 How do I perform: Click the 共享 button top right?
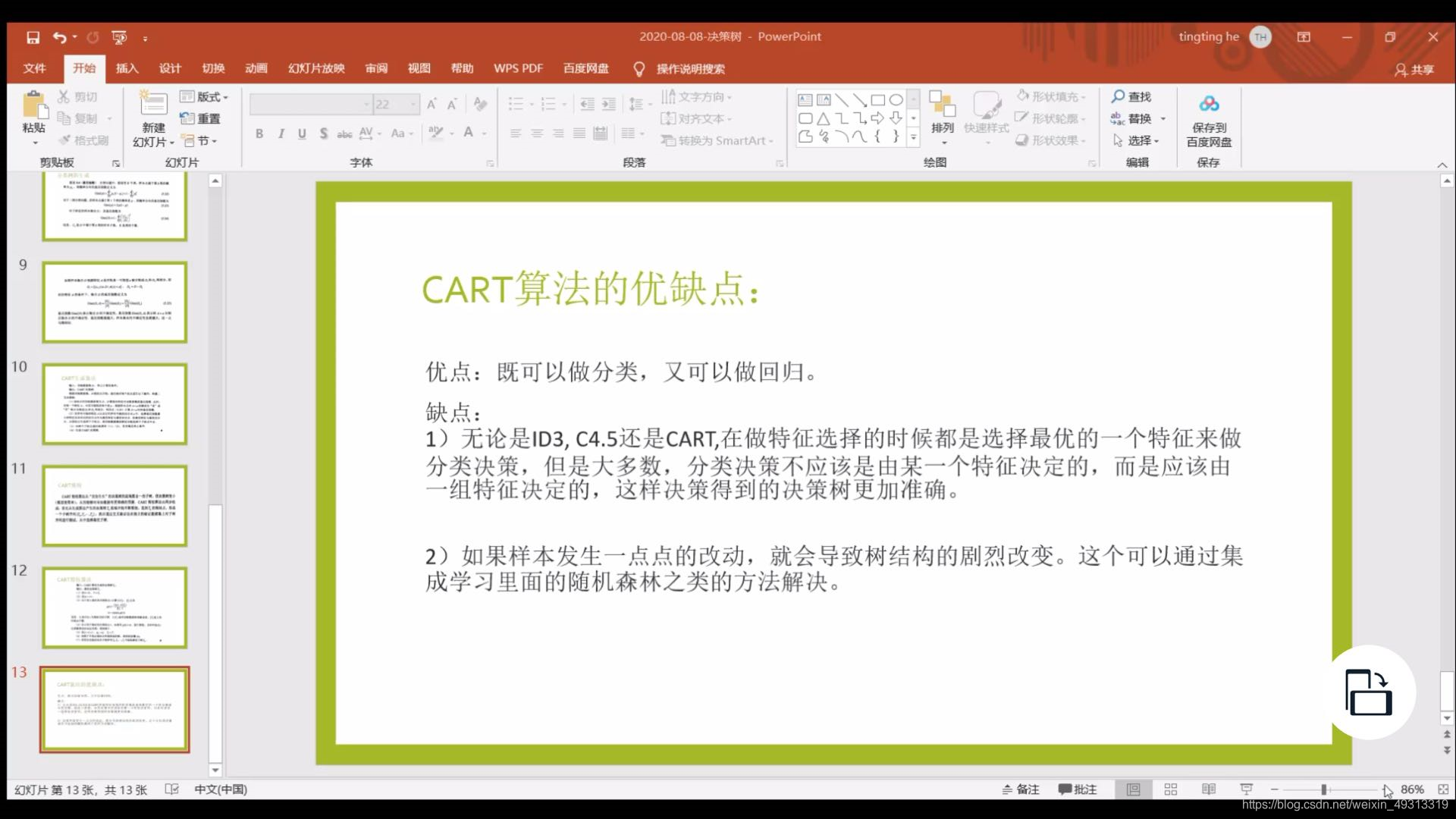coord(1419,69)
